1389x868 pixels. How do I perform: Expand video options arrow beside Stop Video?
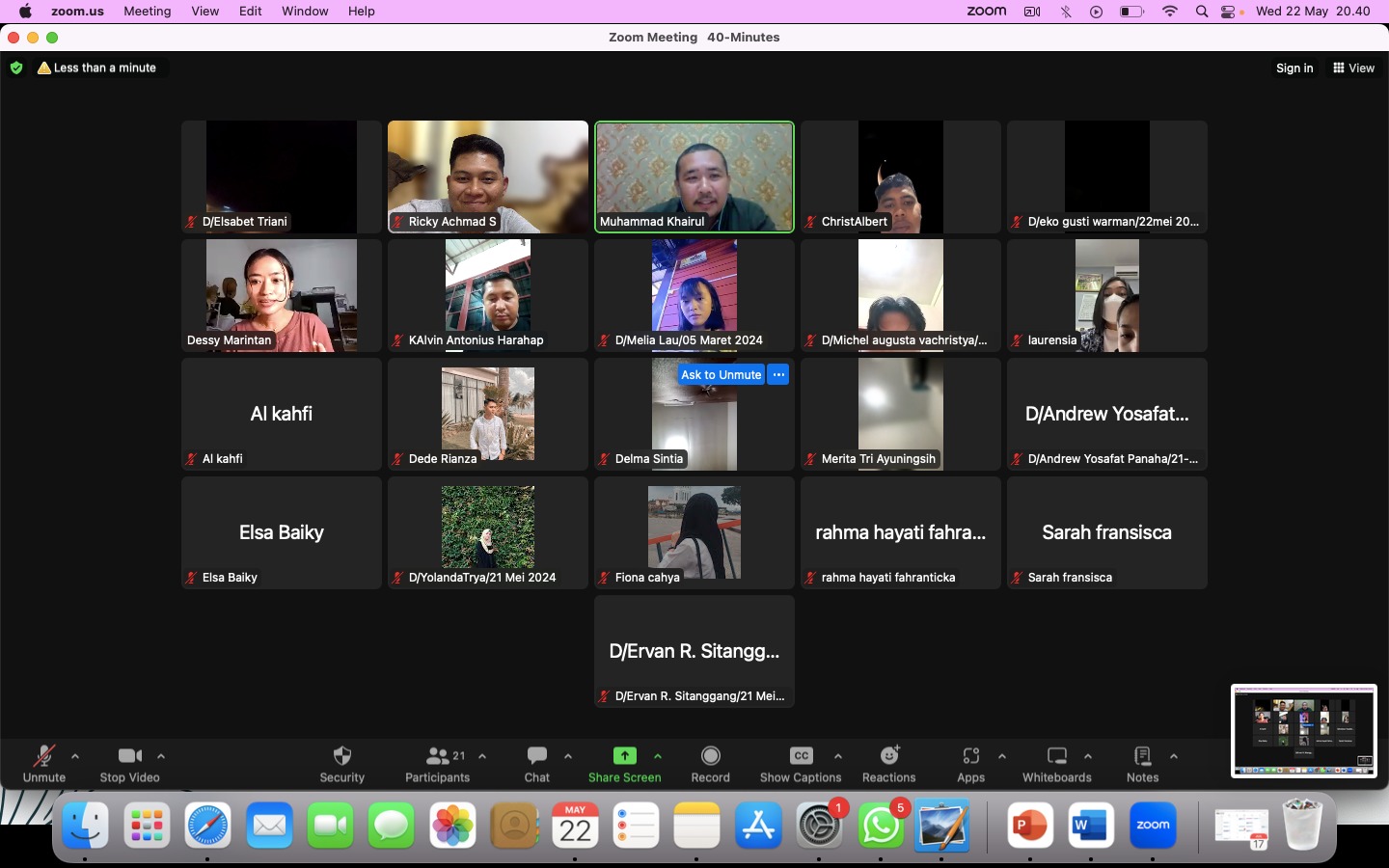161,756
